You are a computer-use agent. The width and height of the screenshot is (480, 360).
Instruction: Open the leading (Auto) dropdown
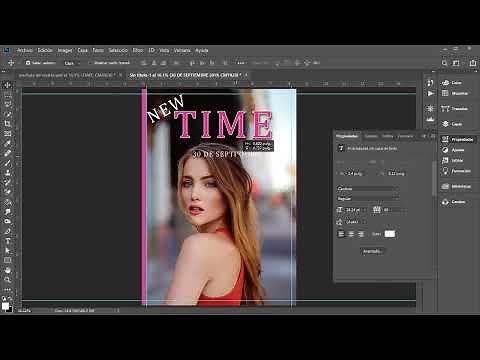pos(364,222)
